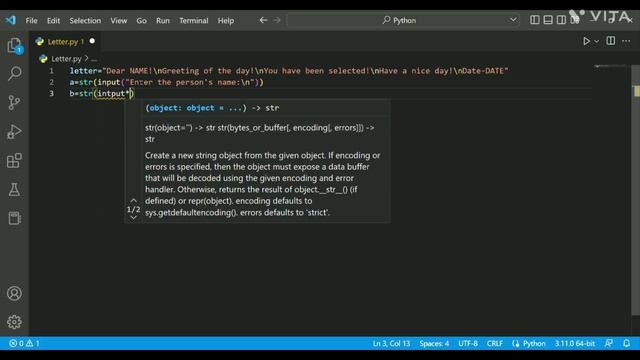Open the Testing flask view

click(x=14, y=189)
